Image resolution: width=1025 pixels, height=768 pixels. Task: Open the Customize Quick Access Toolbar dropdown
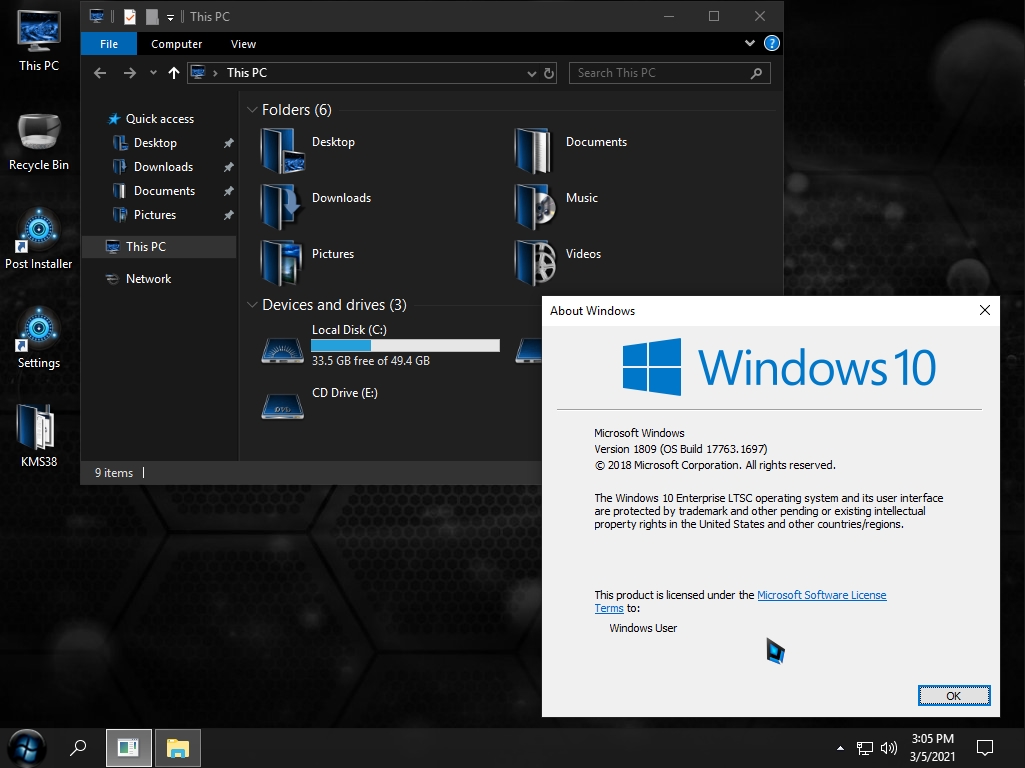pyautogui.click(x=170, y=18)
